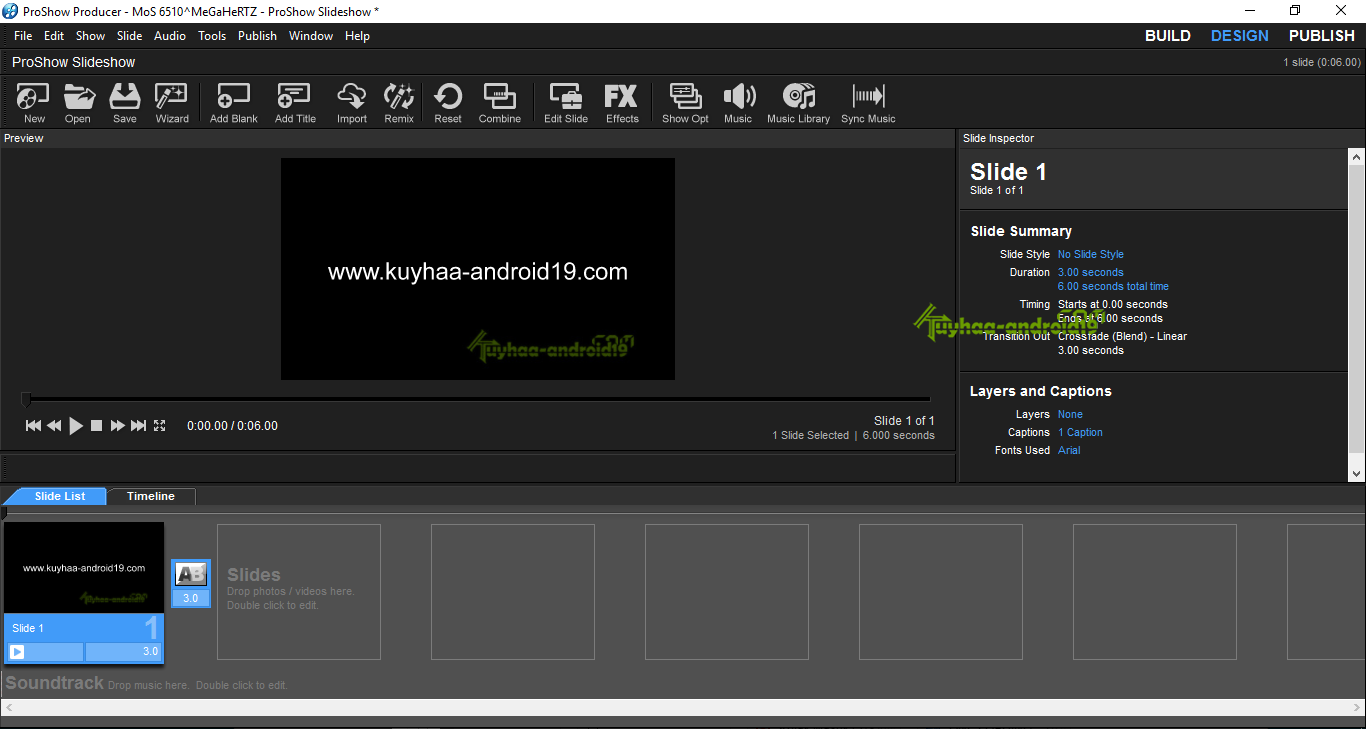Open the Window menu
The height and width of the screenshot is (729, 1366).
(x=311, y=36)
